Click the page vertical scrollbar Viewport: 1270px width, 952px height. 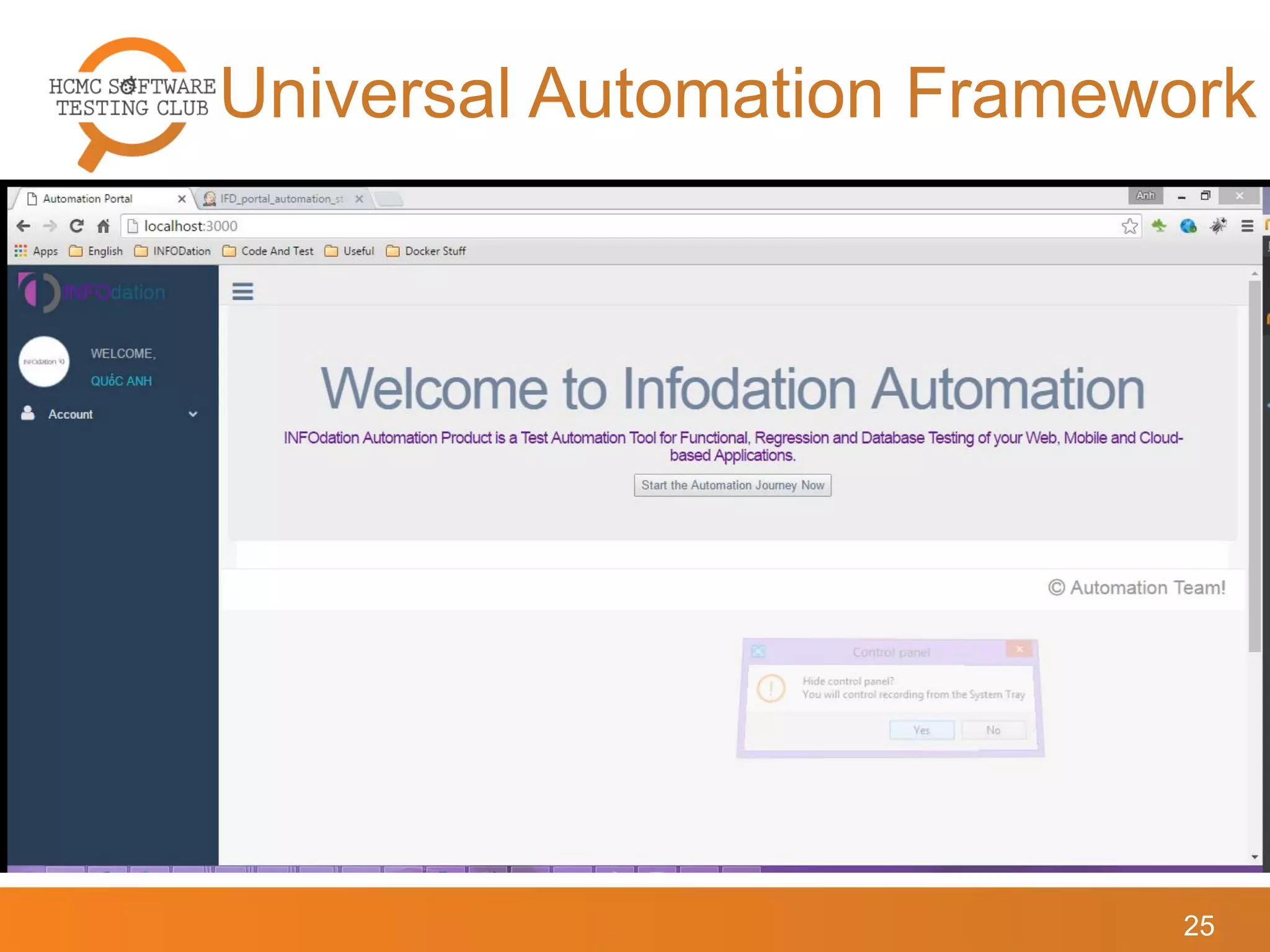click(x=1254, y=465)
